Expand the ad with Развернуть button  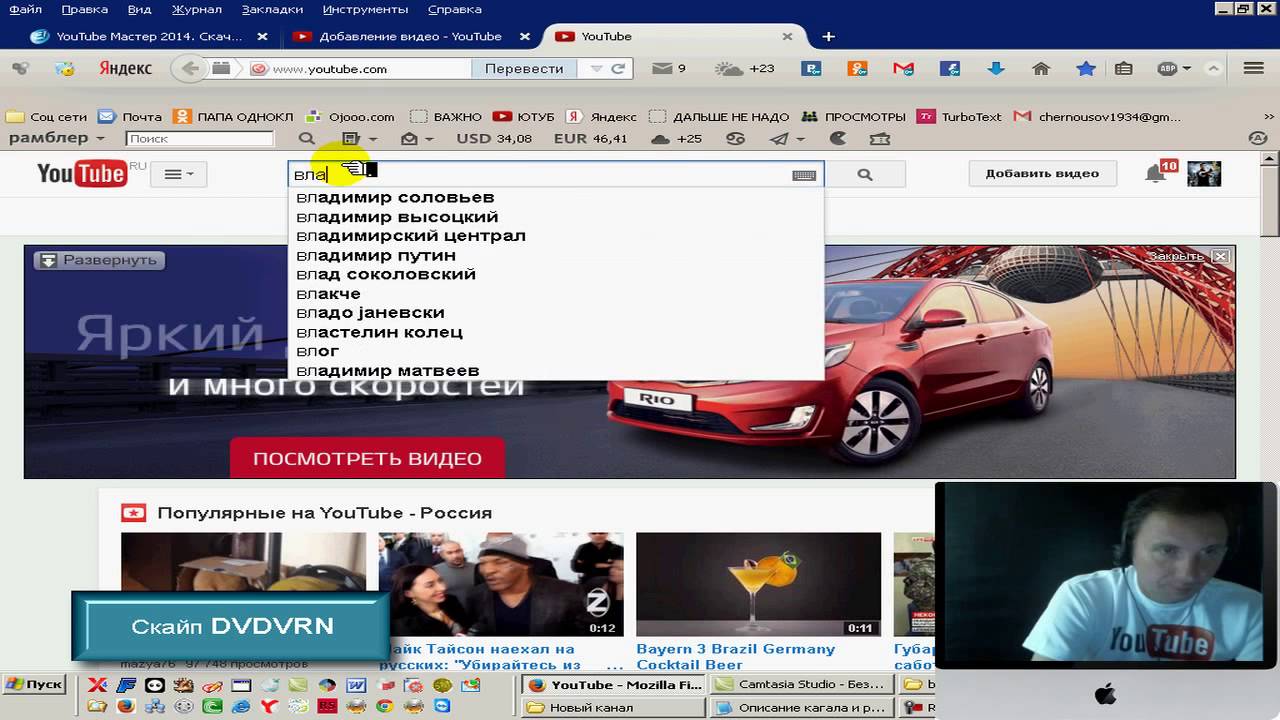[99, 260]
